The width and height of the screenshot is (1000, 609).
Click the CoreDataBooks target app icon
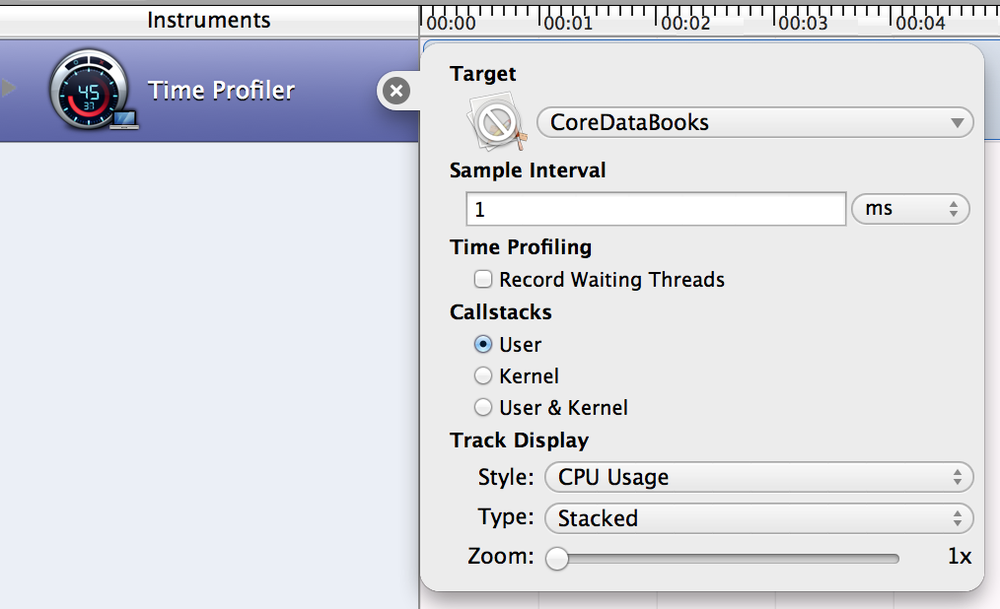[493, 124]
